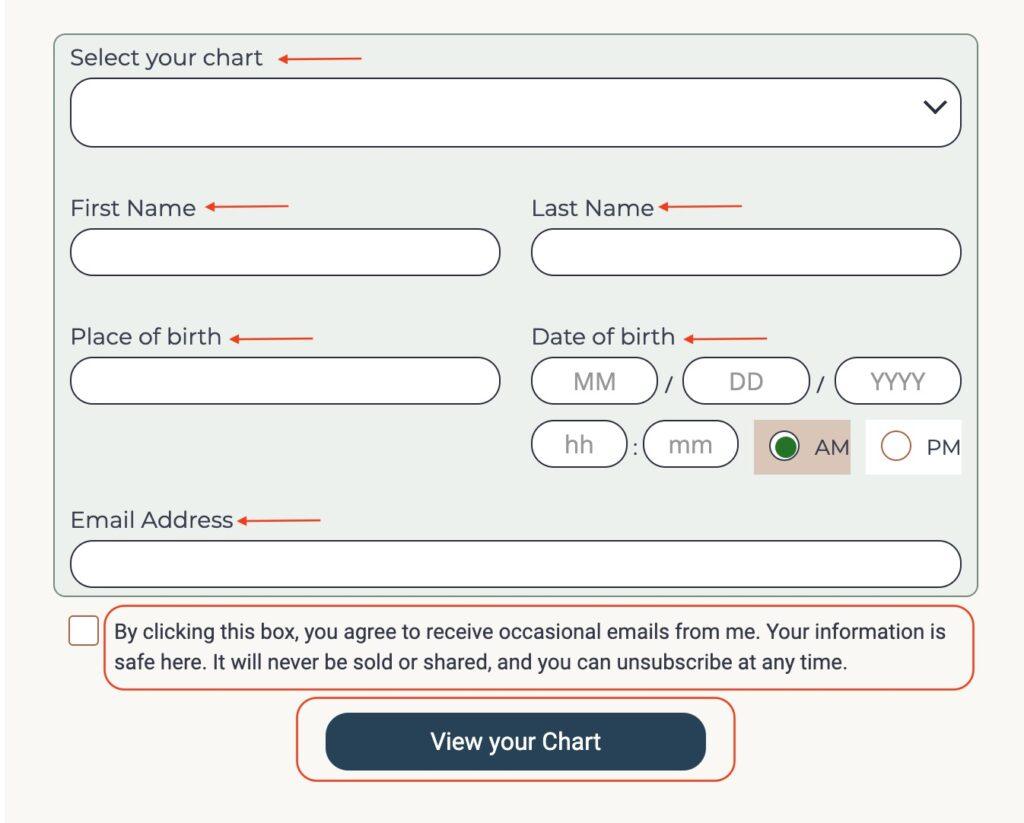Click the Email Address label
The image size is (1024, 823).
(x=151, y=520)
